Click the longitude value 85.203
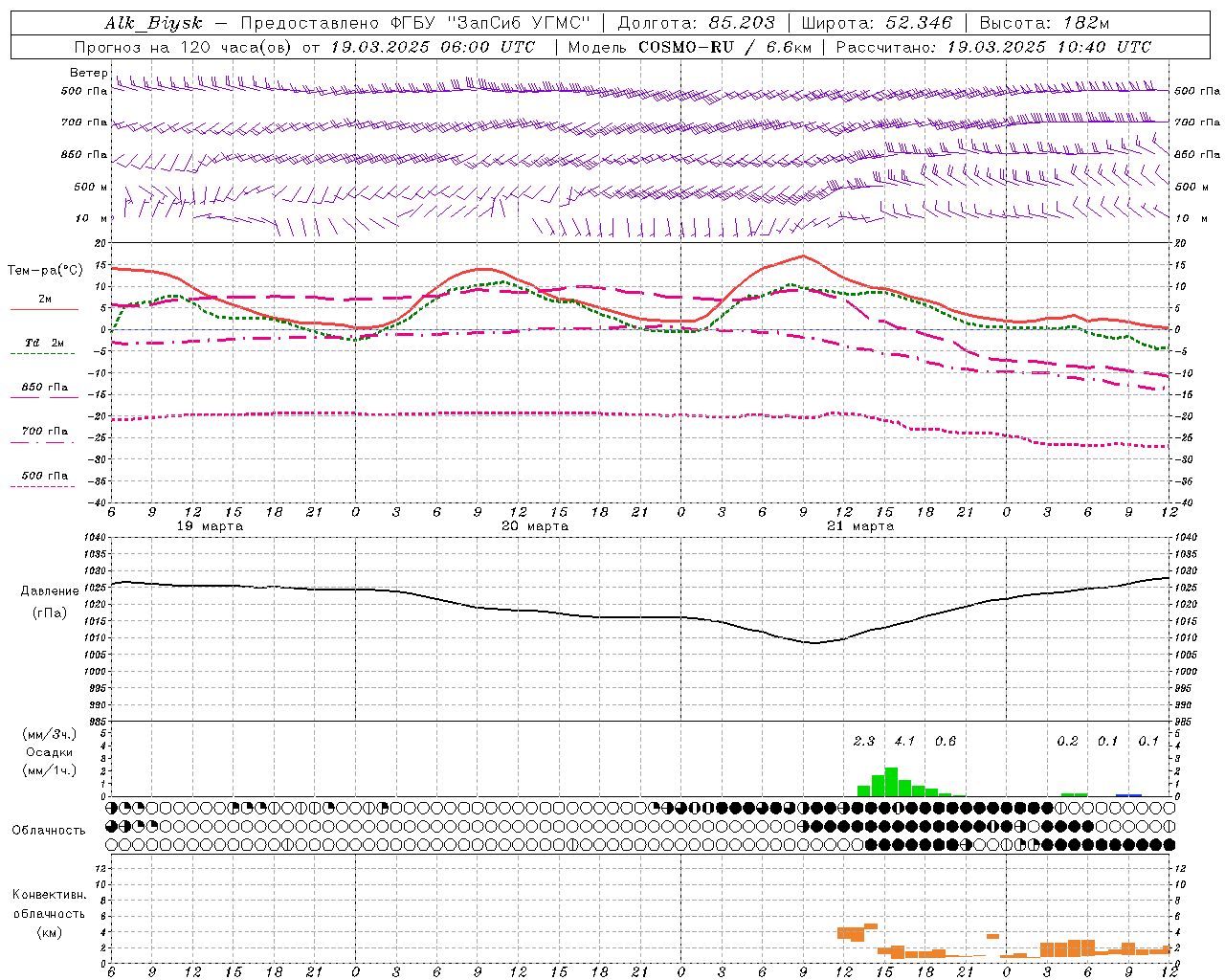The image size is (1225, 980). pyautogui.click(x=742, y=23)
